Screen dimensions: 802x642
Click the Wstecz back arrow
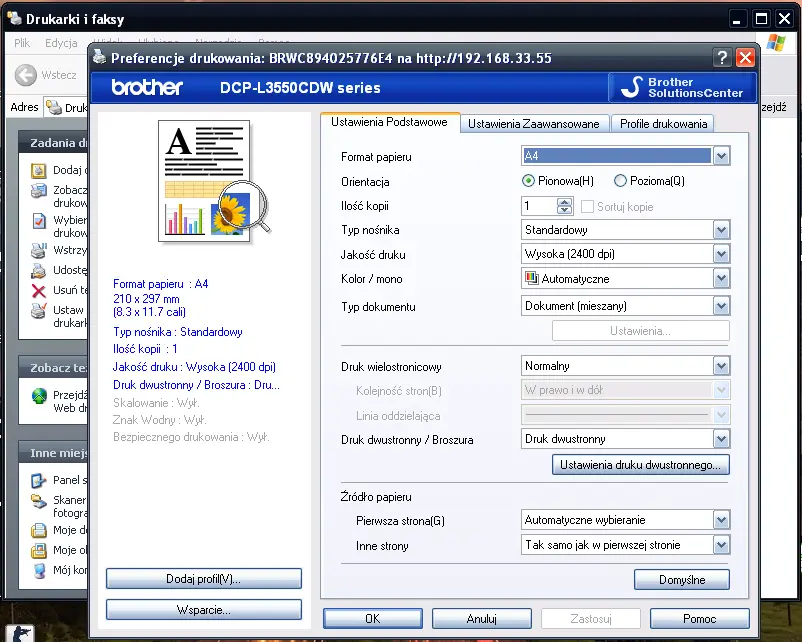26,75
